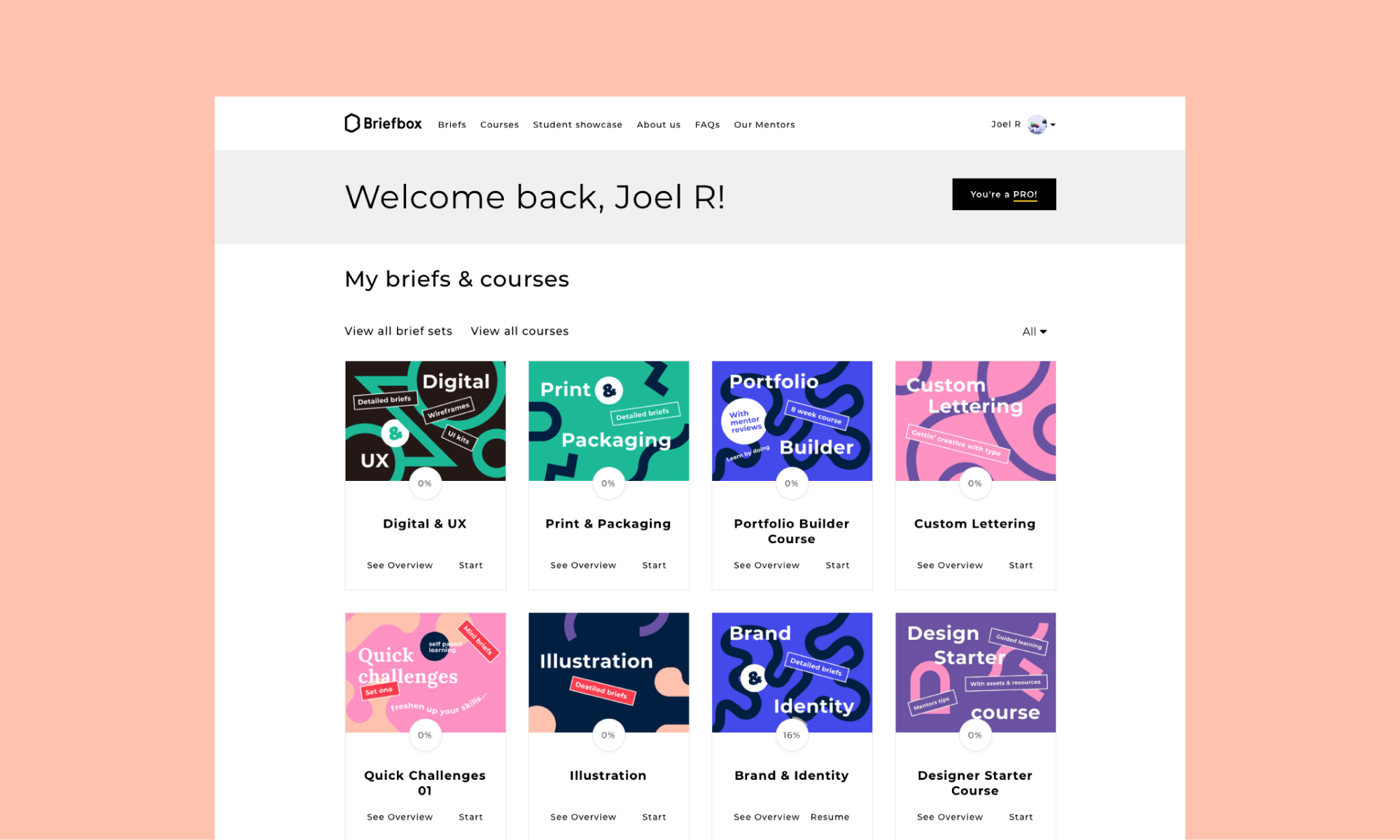Screen dimensions: 1400x840
Task: Expand the user account dropdown arrow
Action: click(x=1053, y=125)
